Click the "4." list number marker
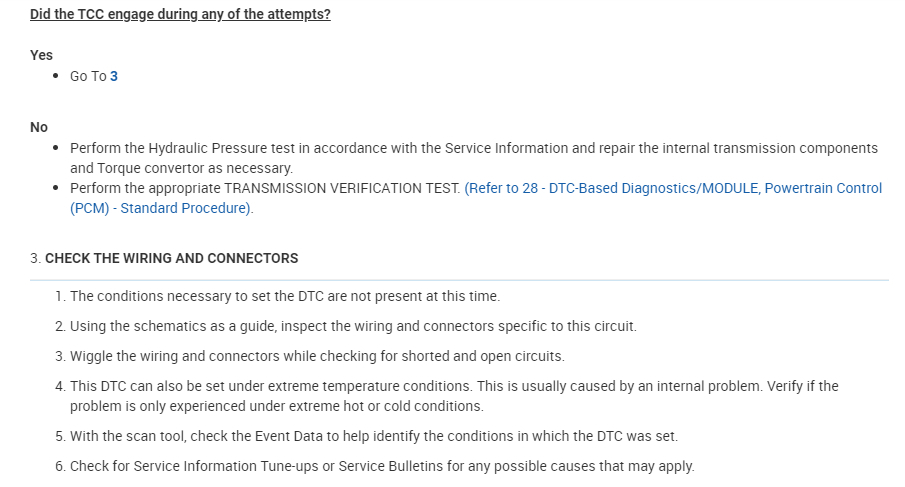The width and height of the screenshot is (905, 487). [x=60, y=386]
